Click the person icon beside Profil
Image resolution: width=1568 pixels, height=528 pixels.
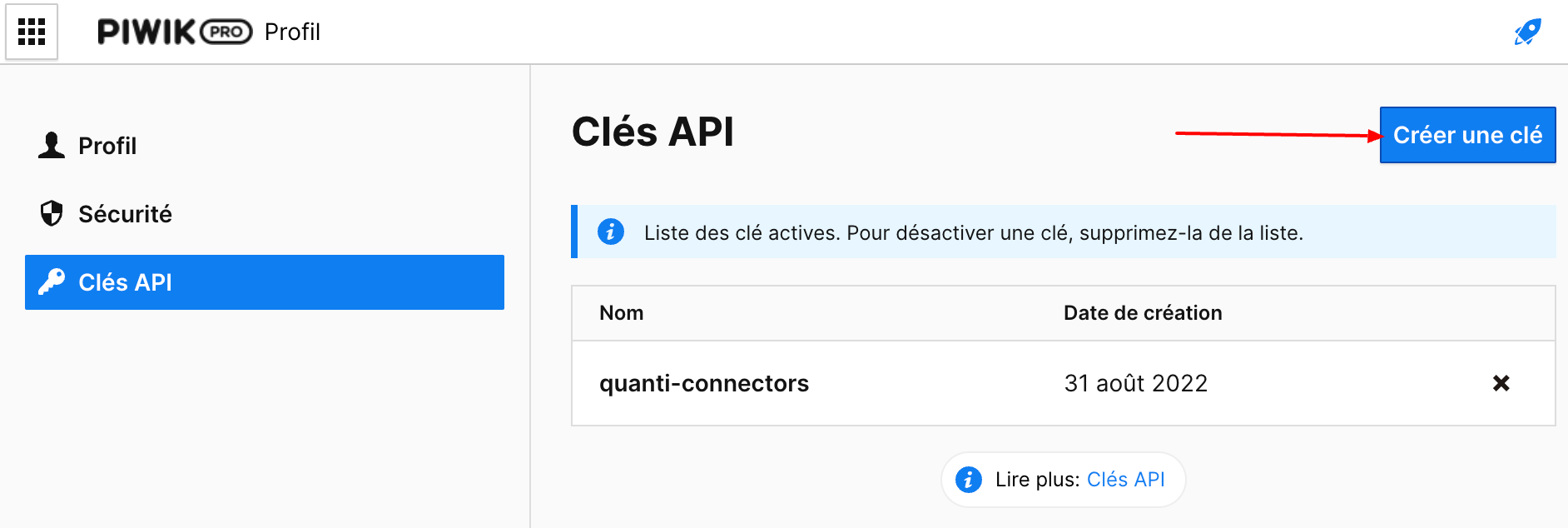coord(51,145)
